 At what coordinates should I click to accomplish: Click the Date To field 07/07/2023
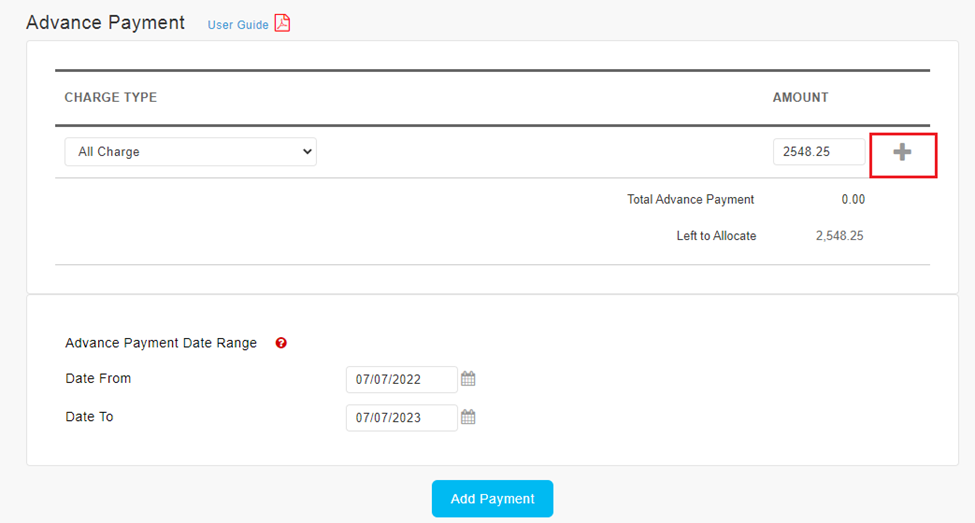[401, 418]
